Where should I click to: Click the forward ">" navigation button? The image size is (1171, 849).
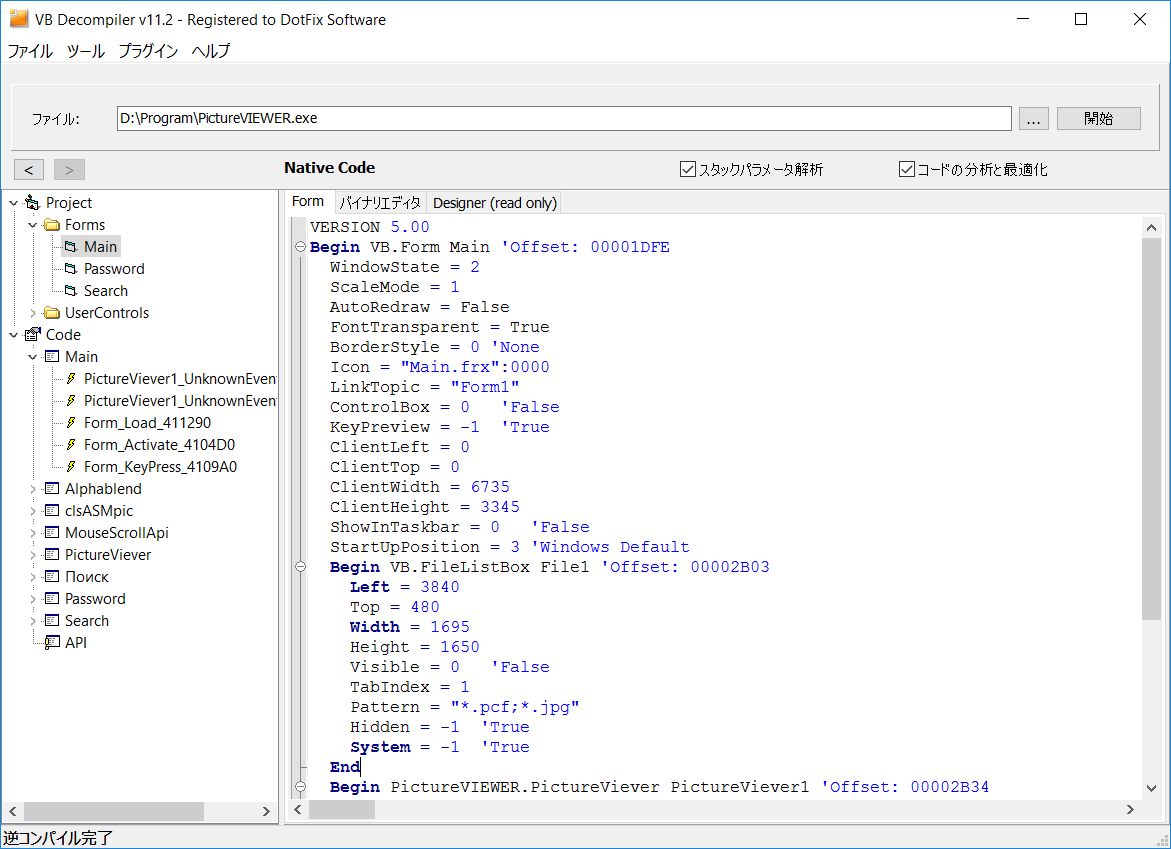coord(69,170)
